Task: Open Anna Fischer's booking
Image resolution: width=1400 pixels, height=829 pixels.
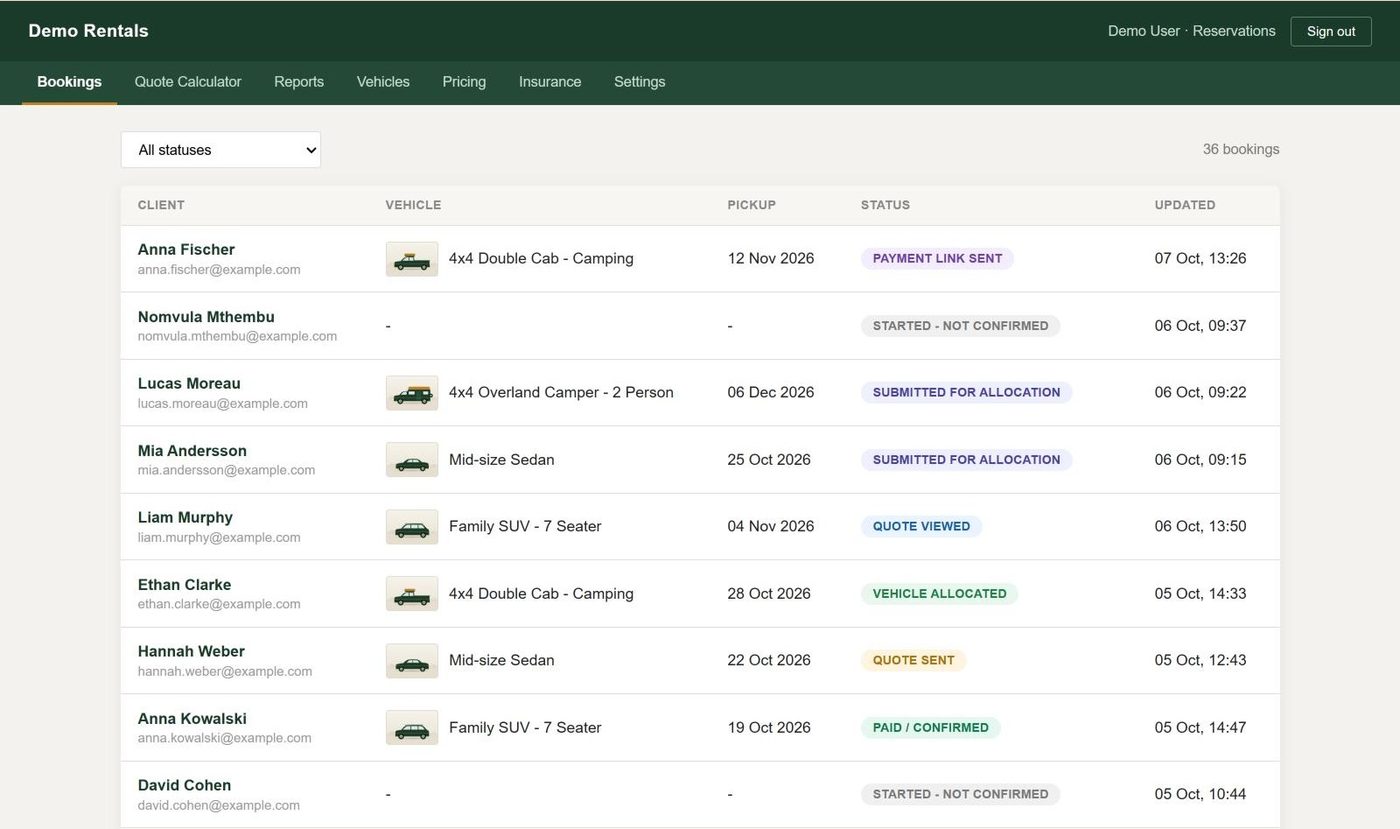Action: click(700, 259)
